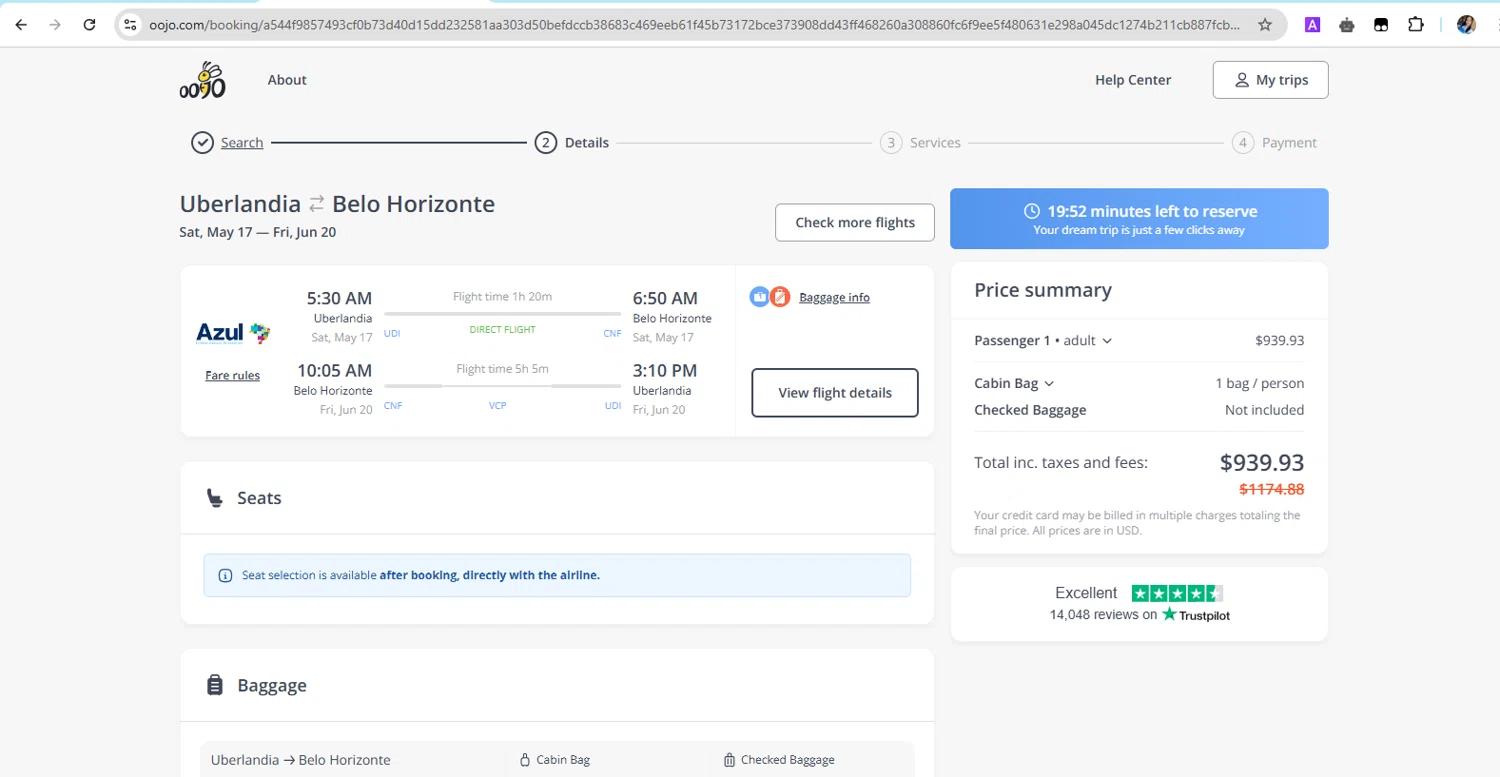This screenshot has height=777, width=1500.
Task: Click the Cabin Bag icon in table header
Action: [x=525, y=760]
